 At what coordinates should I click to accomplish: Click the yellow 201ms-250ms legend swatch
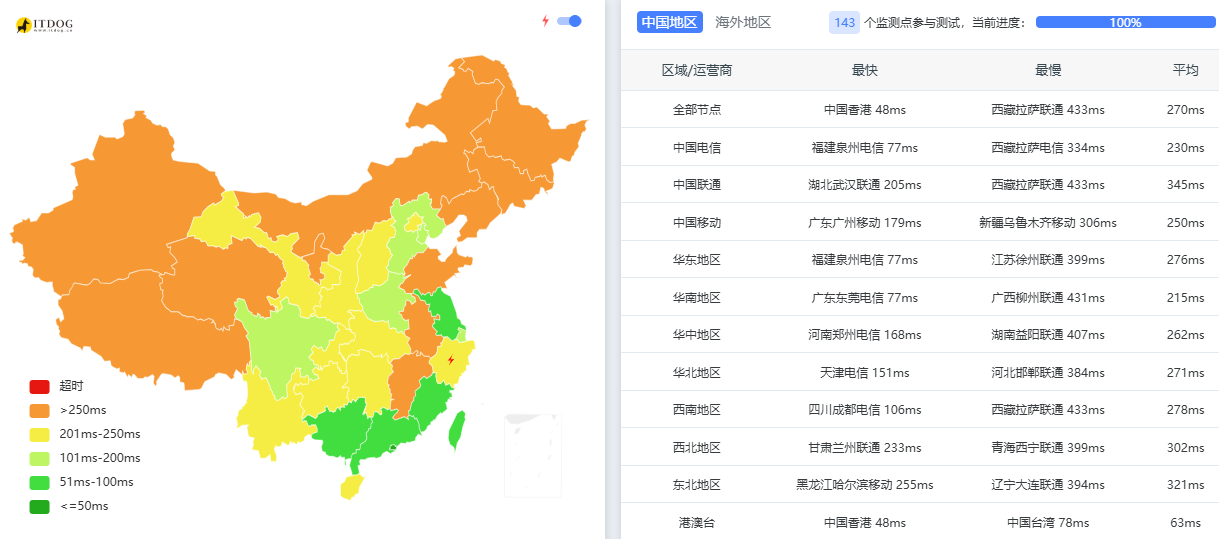(39, 434)
